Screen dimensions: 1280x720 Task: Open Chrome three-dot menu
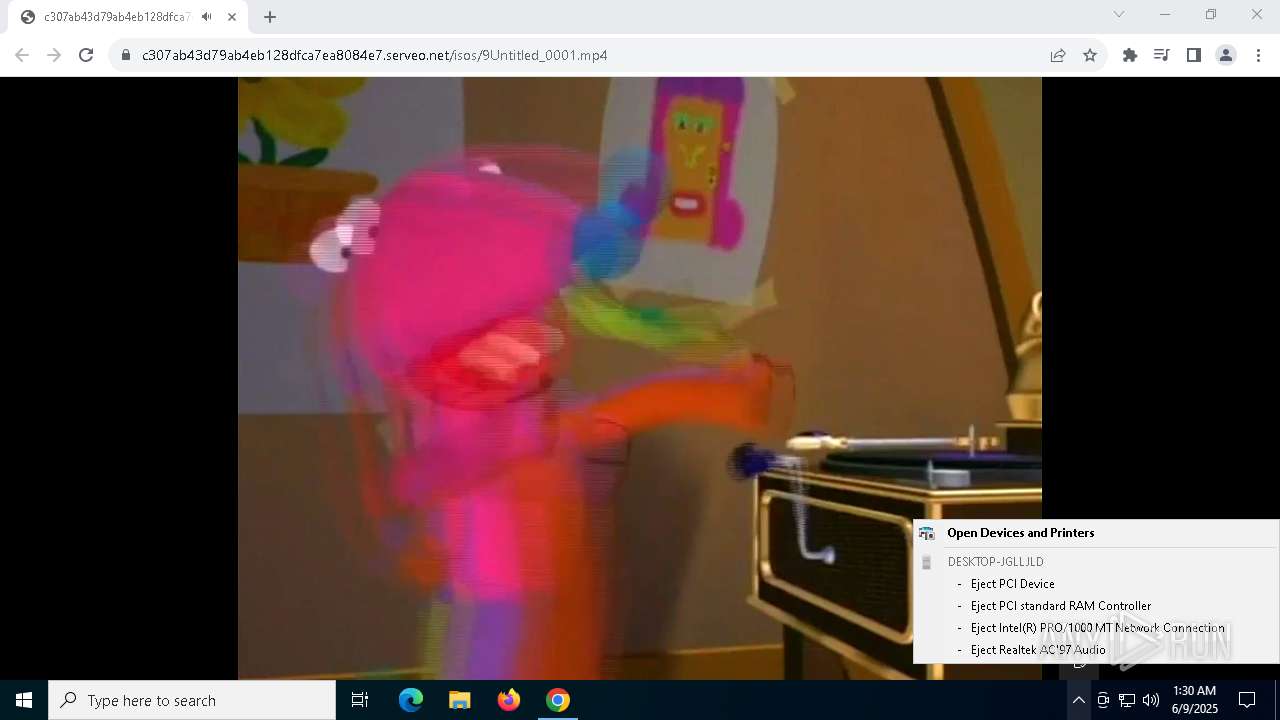pos(1258,55)
